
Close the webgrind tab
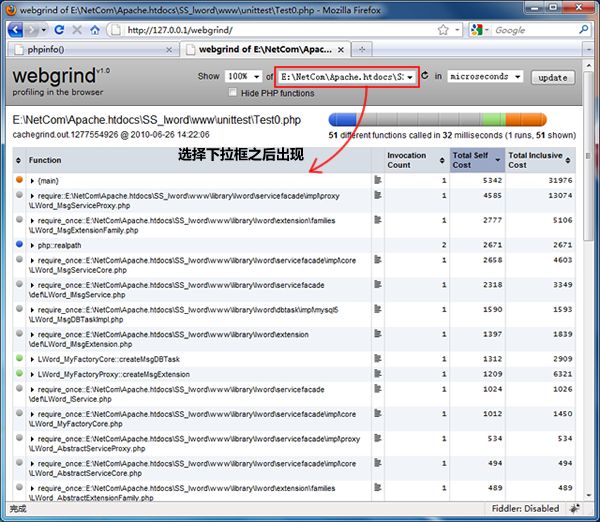[341, 50]
